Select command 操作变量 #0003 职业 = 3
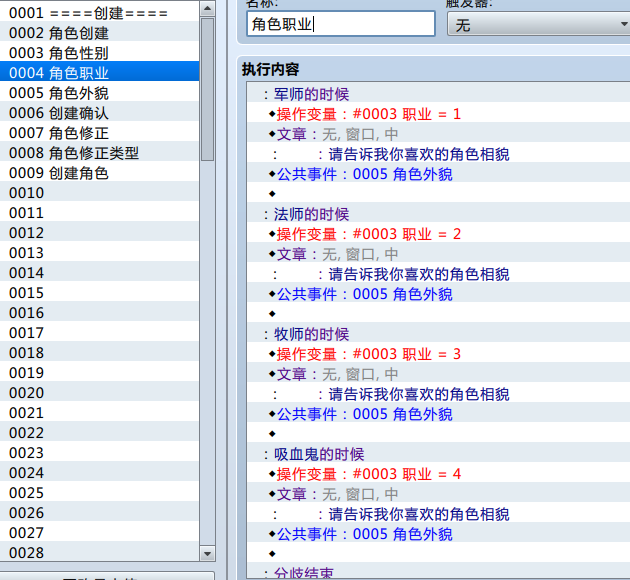 [x=439, y=354]
